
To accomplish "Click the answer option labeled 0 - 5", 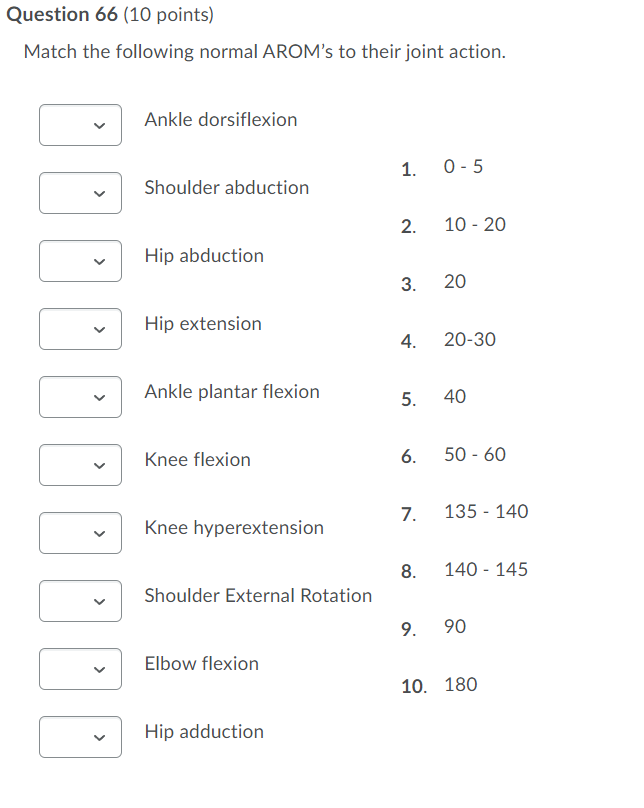I will point(462,167).
